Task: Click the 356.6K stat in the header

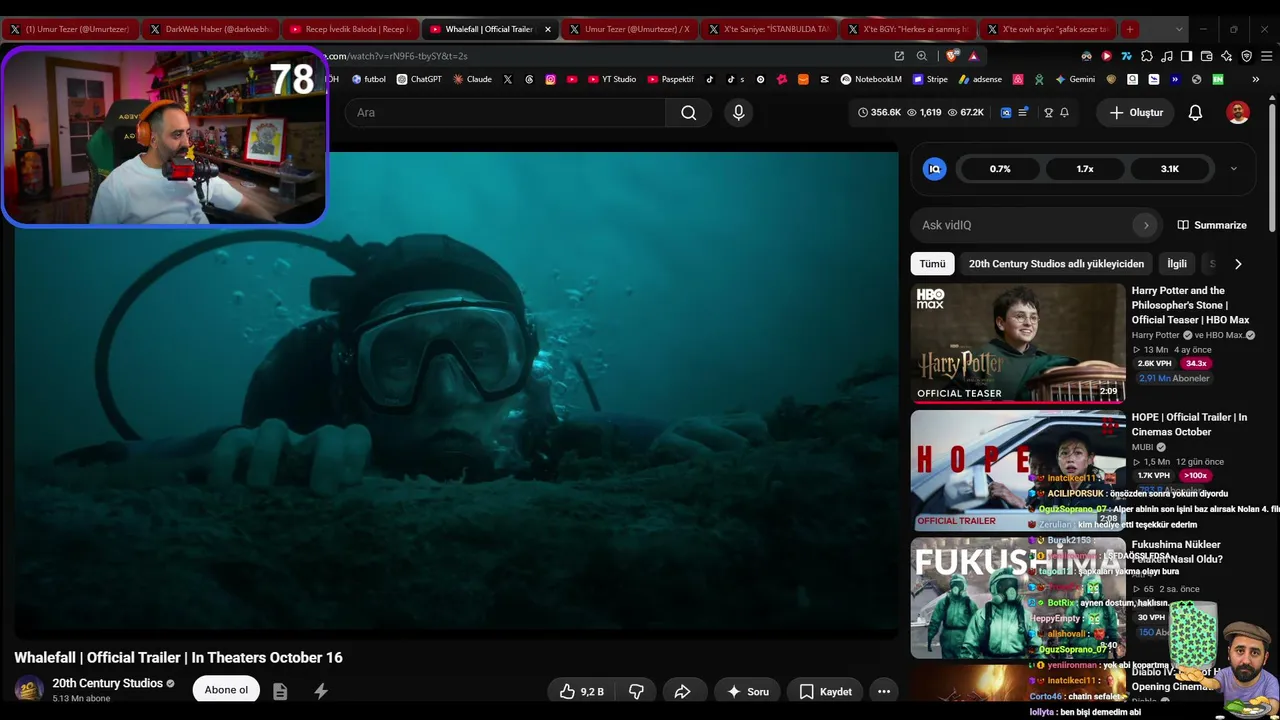Action: pyautogui.click(x=879, y=113)
